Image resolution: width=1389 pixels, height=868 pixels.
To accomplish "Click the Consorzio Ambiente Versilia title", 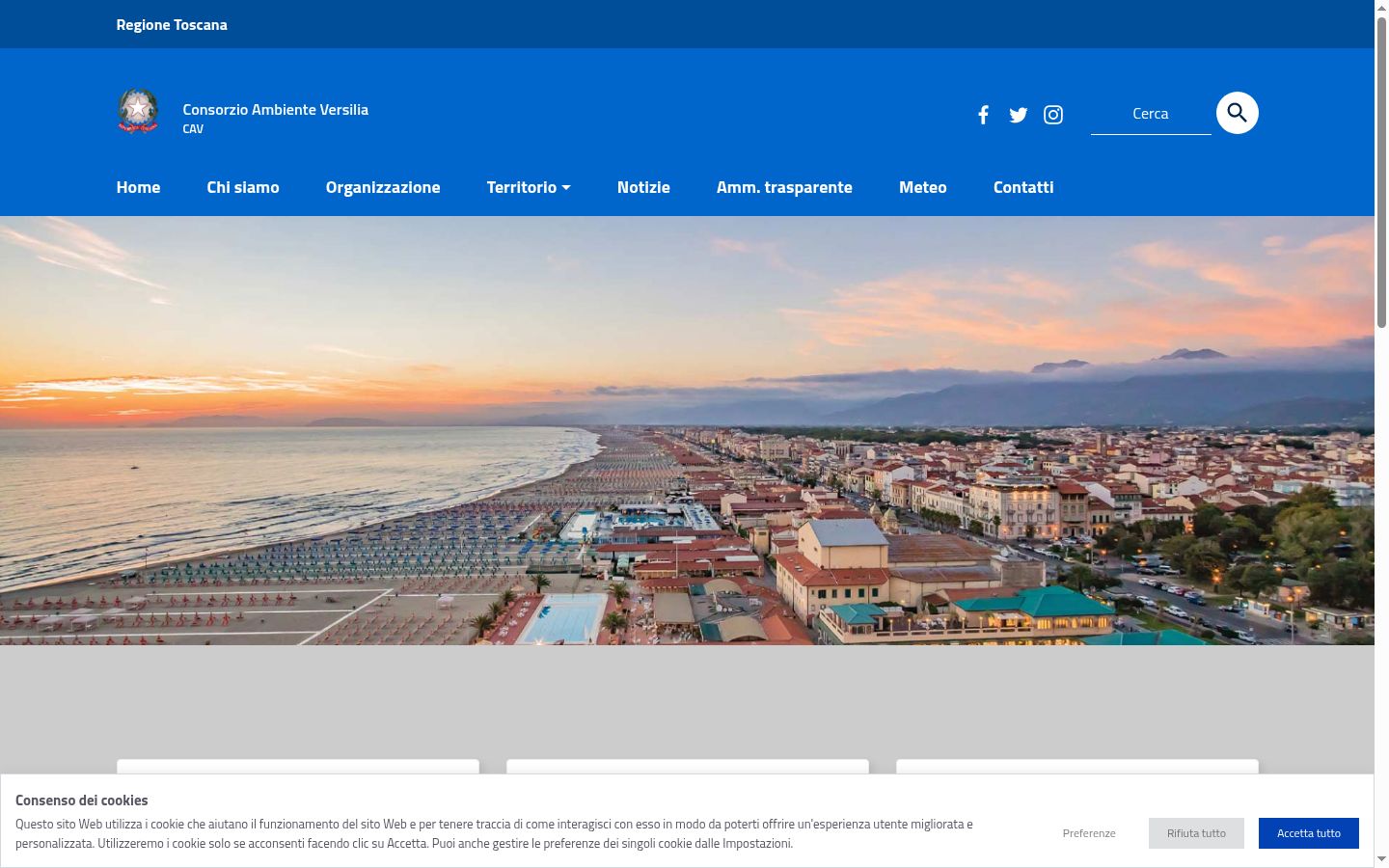I will click(276, 110).
